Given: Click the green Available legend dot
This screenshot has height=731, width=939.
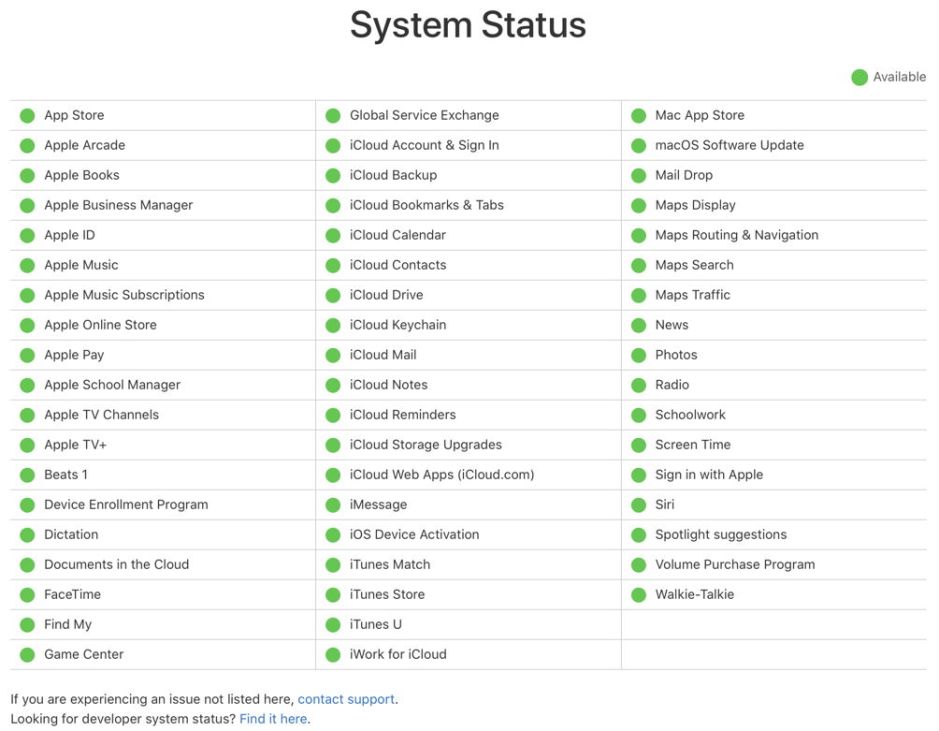Looking at the screenshot, I should pos(859,78).
